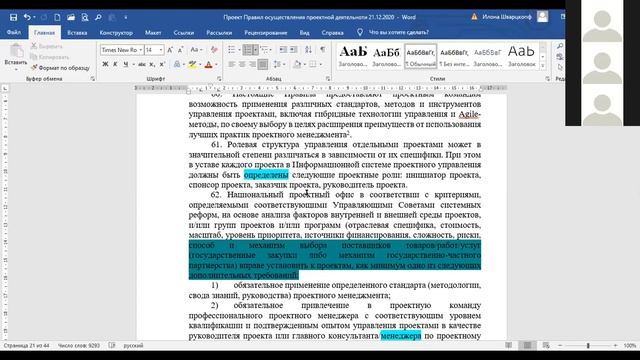Apply yellow text highlight color
Viewport: 640px width, 360px height.
click(193, 64)
